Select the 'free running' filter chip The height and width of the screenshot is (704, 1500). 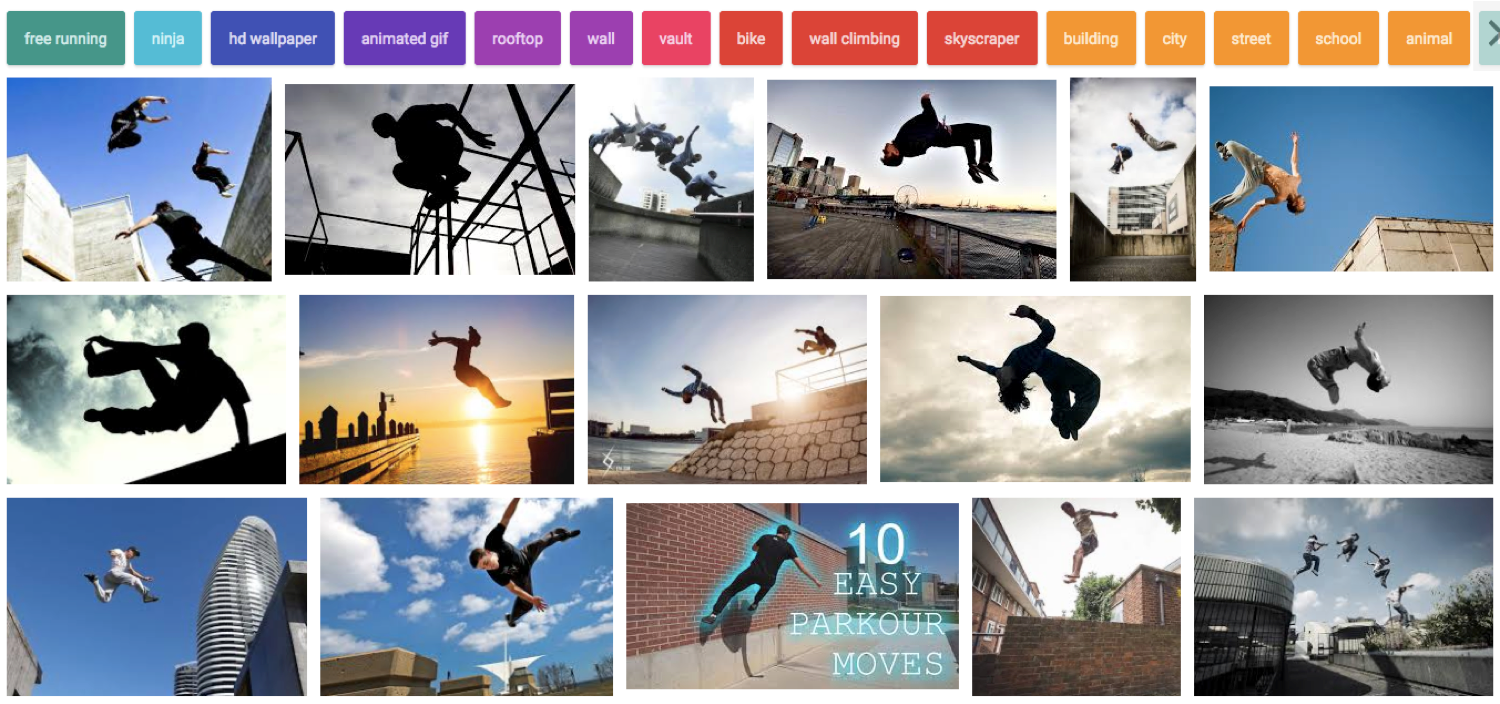click(66, 39)
